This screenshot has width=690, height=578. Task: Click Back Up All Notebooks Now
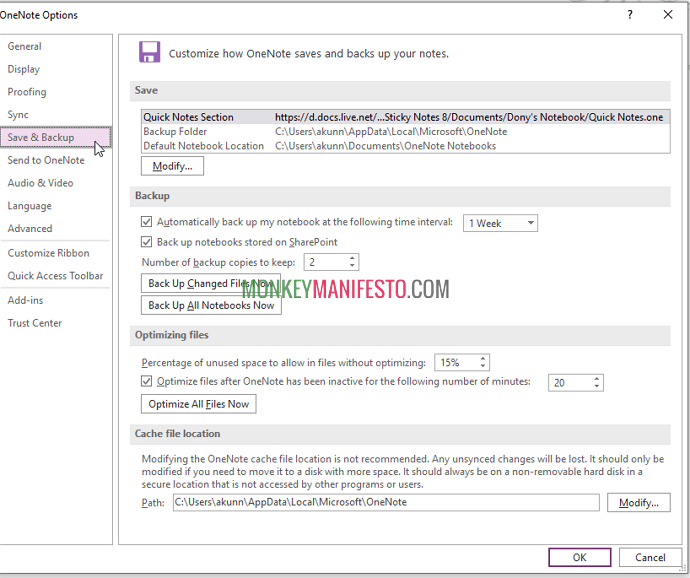[x=211, y=305]
